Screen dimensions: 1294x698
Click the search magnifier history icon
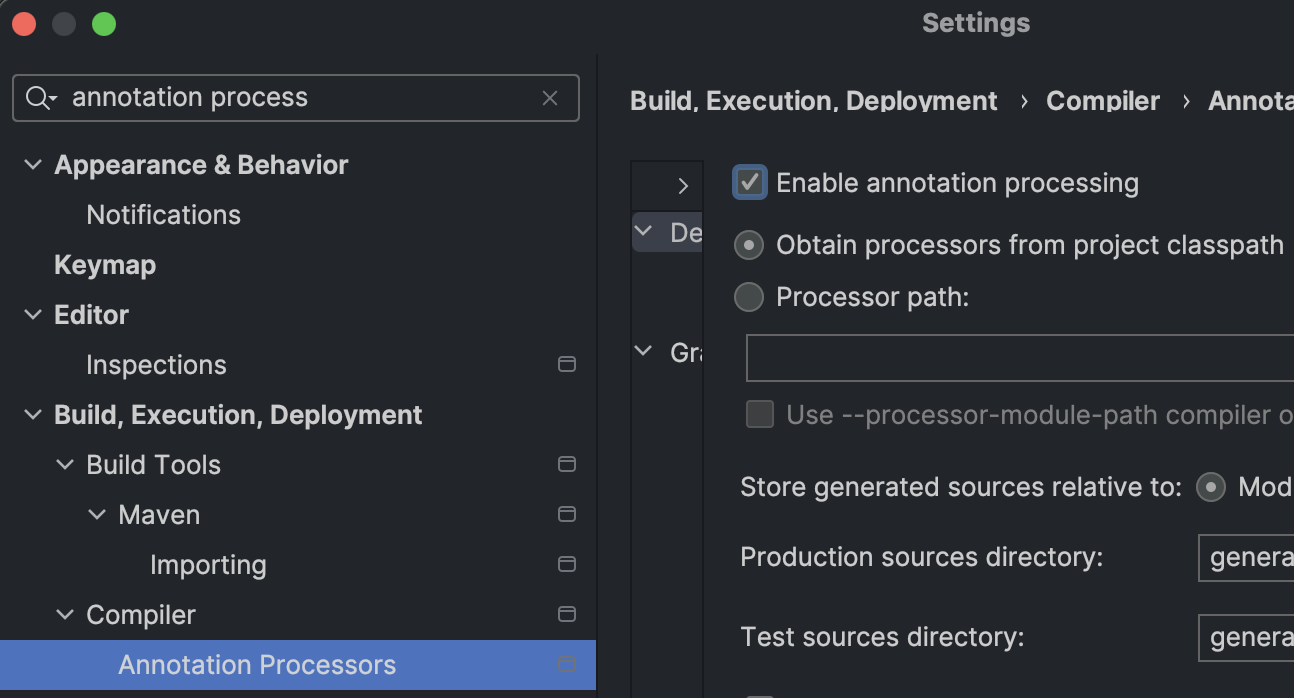41,98
